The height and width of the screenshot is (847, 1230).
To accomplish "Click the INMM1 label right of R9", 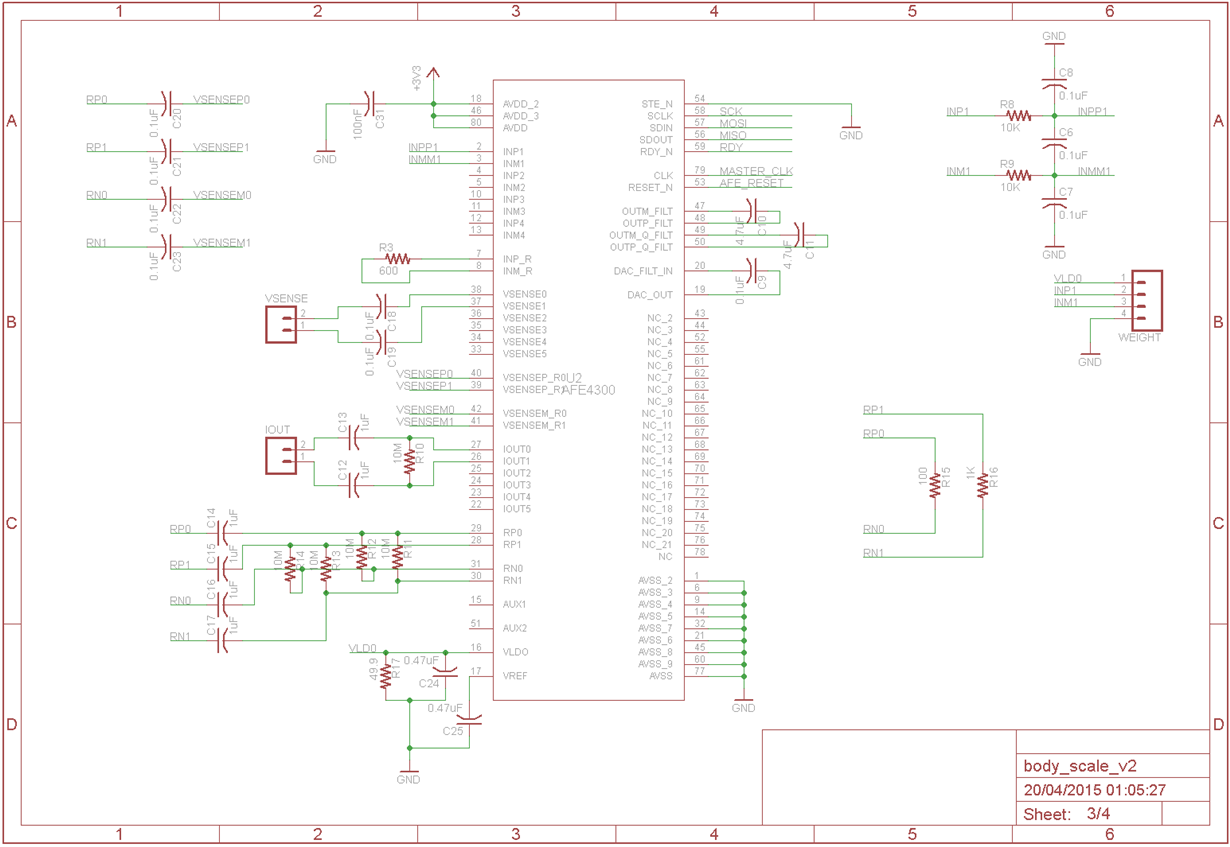I will tap(1095, 172).
